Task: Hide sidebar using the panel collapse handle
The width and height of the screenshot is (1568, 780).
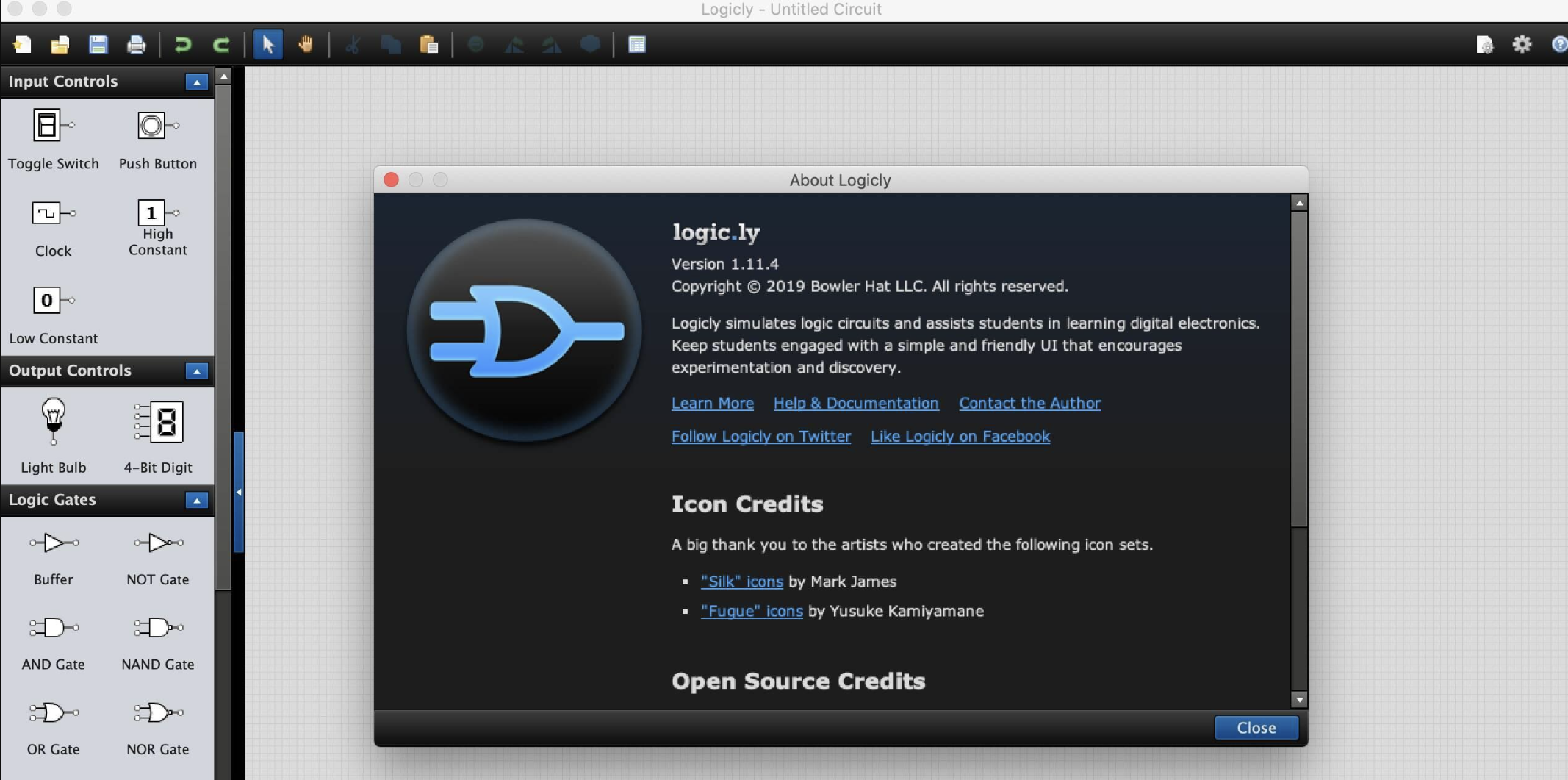Action: [x=239, y=493]
